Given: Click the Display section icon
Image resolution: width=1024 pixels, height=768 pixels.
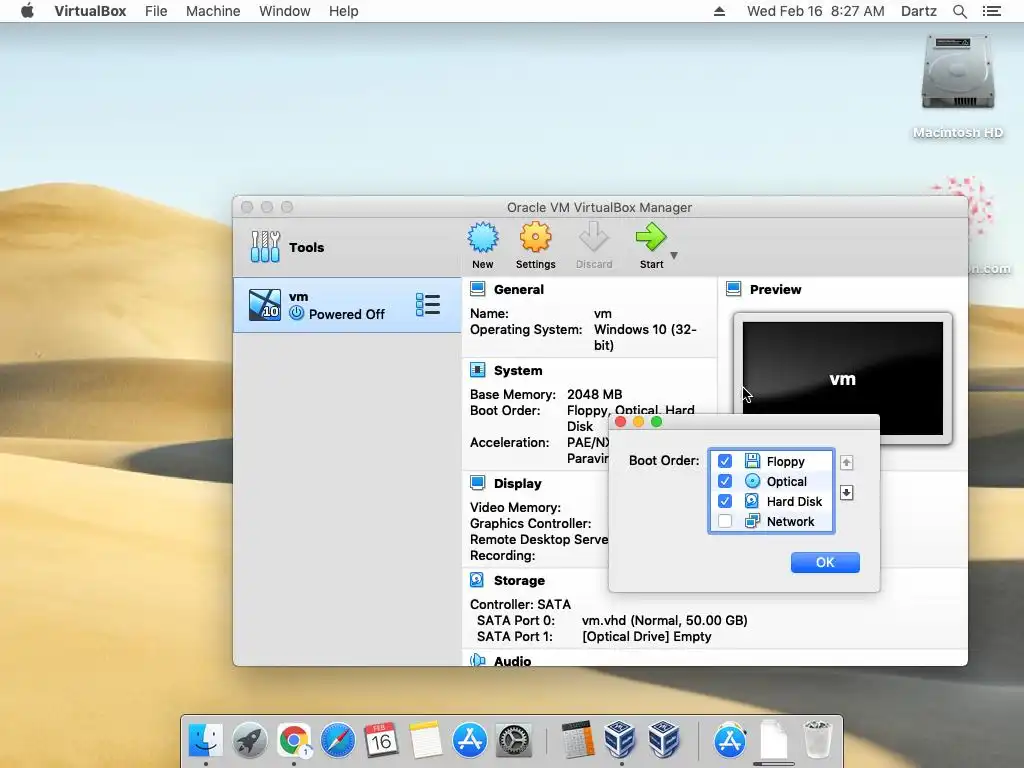Looking at the screenshot, I should [477, 483].
